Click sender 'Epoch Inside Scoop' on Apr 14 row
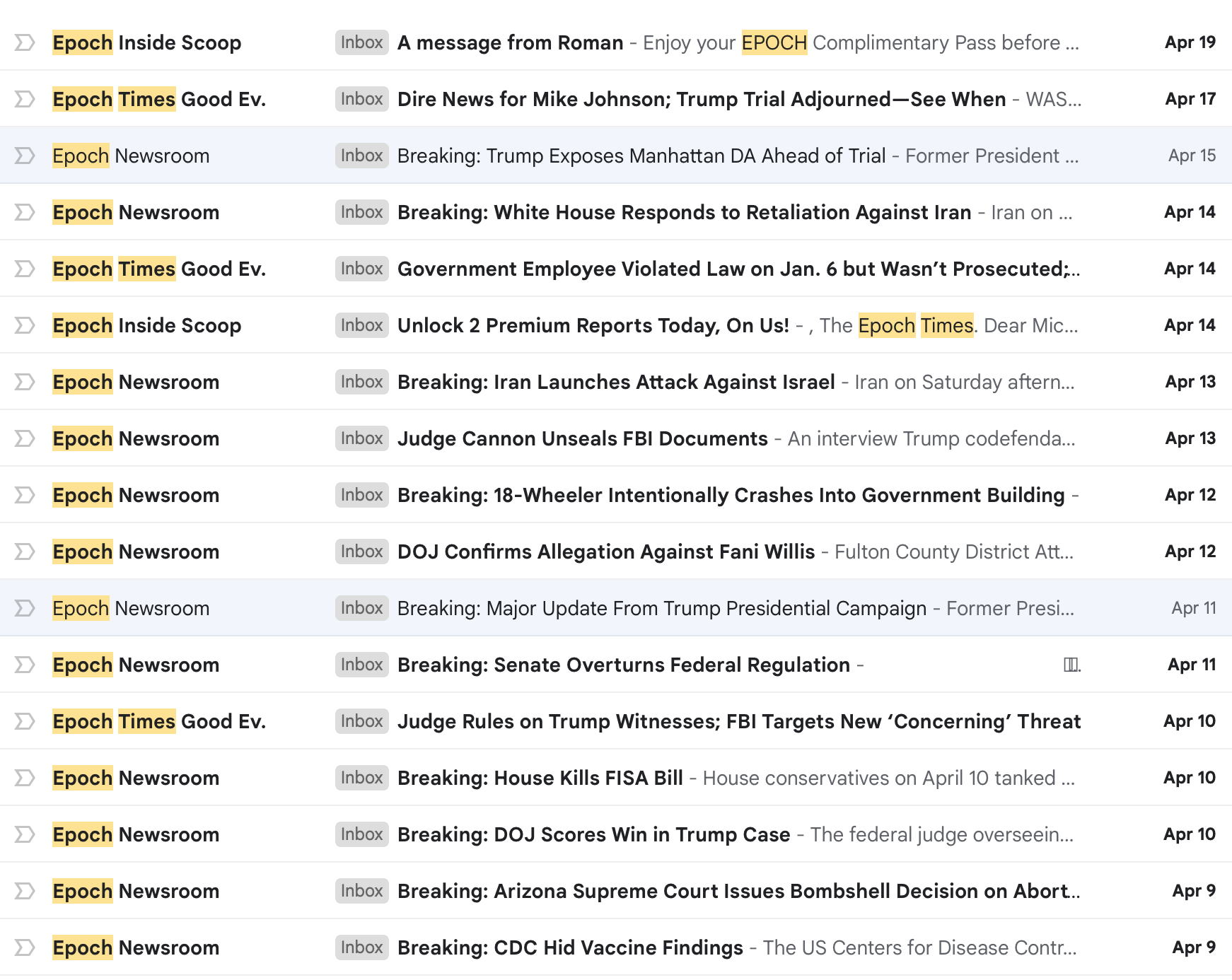 147,325
